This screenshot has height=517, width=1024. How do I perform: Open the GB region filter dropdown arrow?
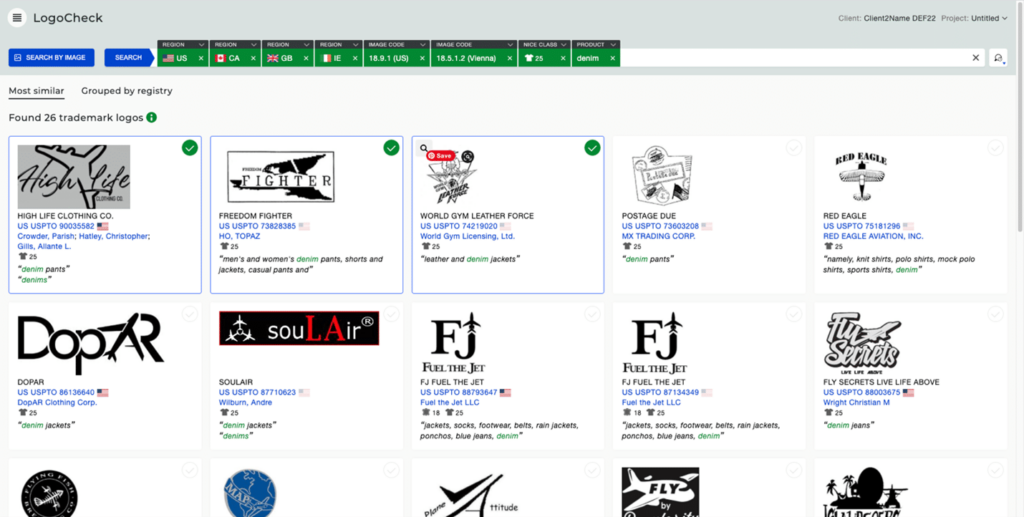click(305, 44)
